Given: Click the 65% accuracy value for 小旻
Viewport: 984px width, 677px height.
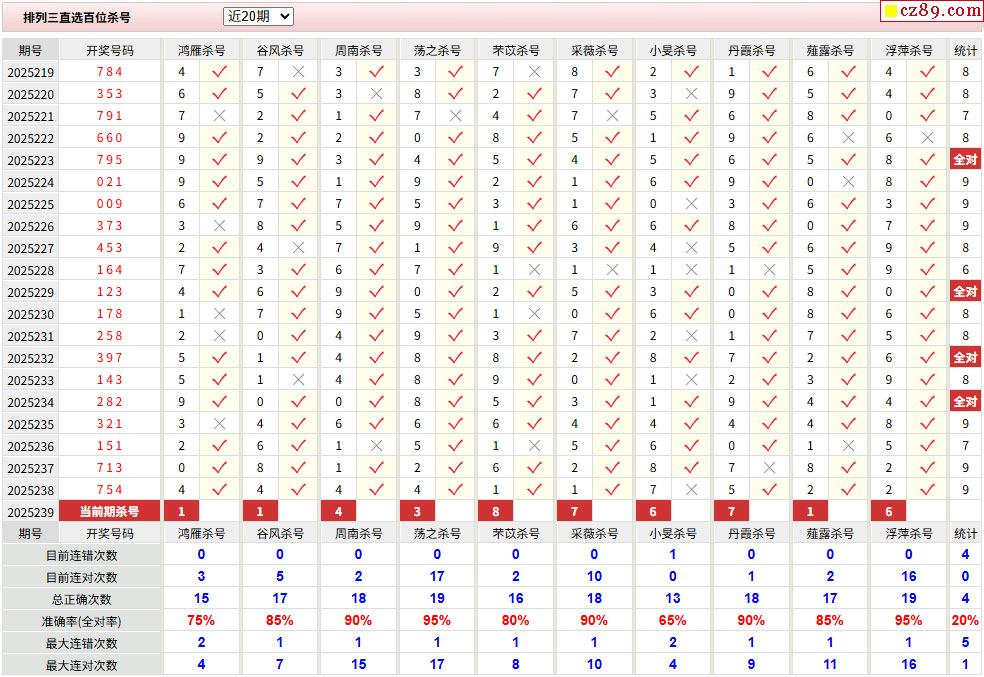Looking at the screenshot, I should click(x=672, y=621).
